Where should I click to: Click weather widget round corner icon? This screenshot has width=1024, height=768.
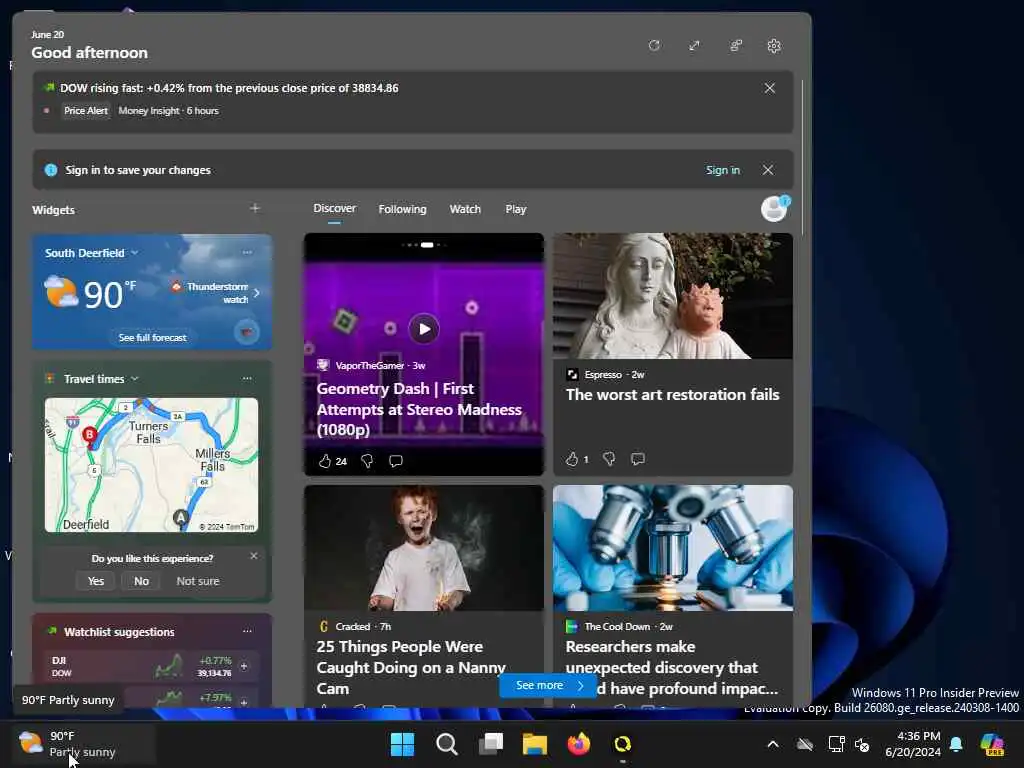click(246, 332)
